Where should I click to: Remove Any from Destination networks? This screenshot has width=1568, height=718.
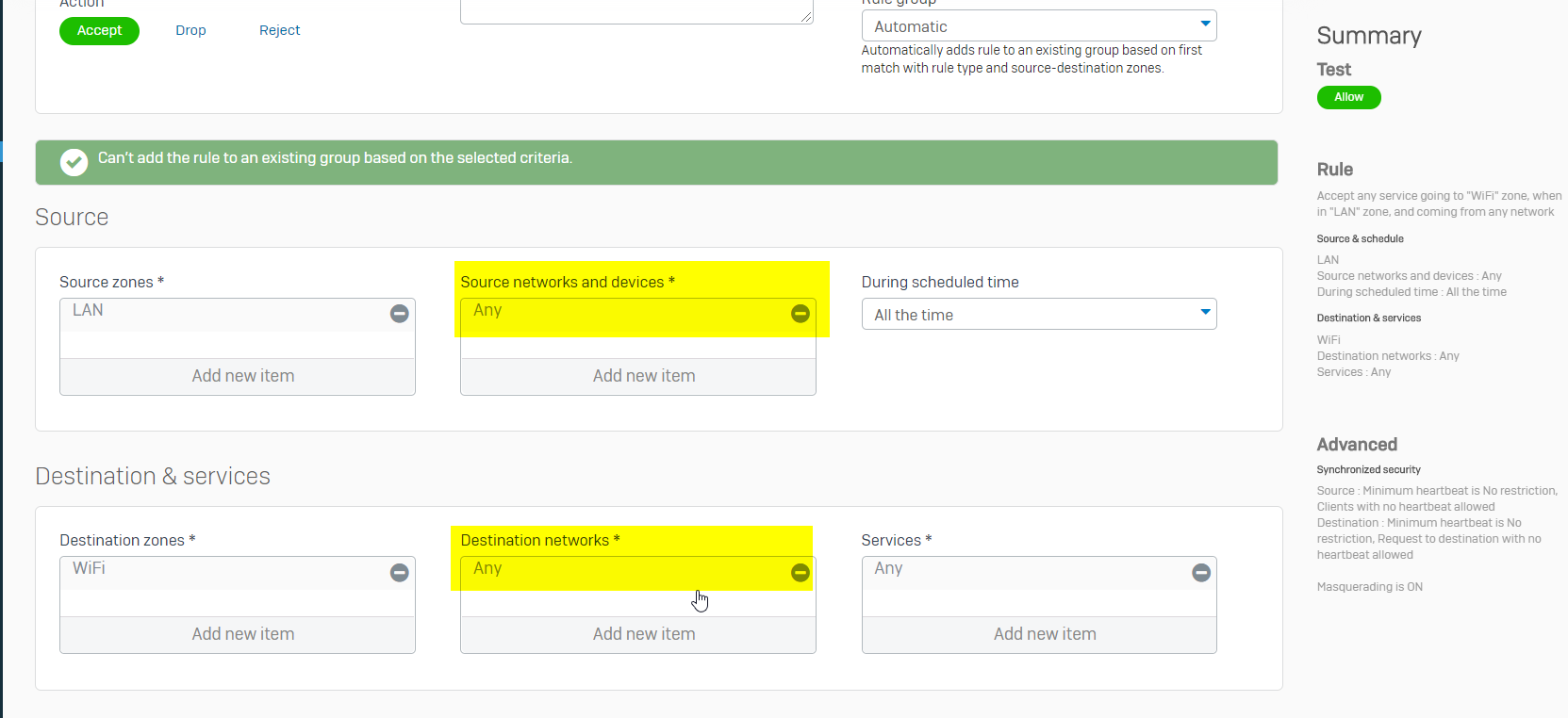point(801,572)
